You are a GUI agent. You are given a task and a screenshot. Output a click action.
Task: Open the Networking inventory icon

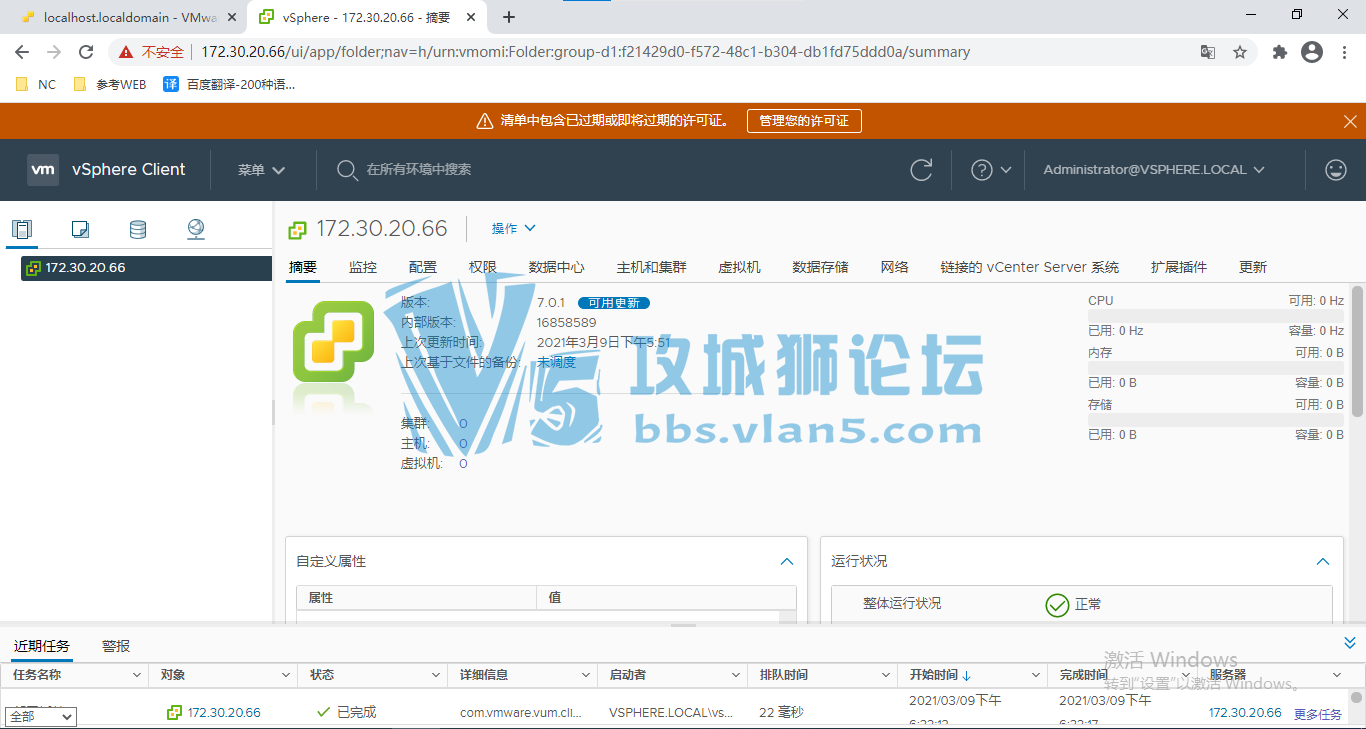tap(195, 229)
